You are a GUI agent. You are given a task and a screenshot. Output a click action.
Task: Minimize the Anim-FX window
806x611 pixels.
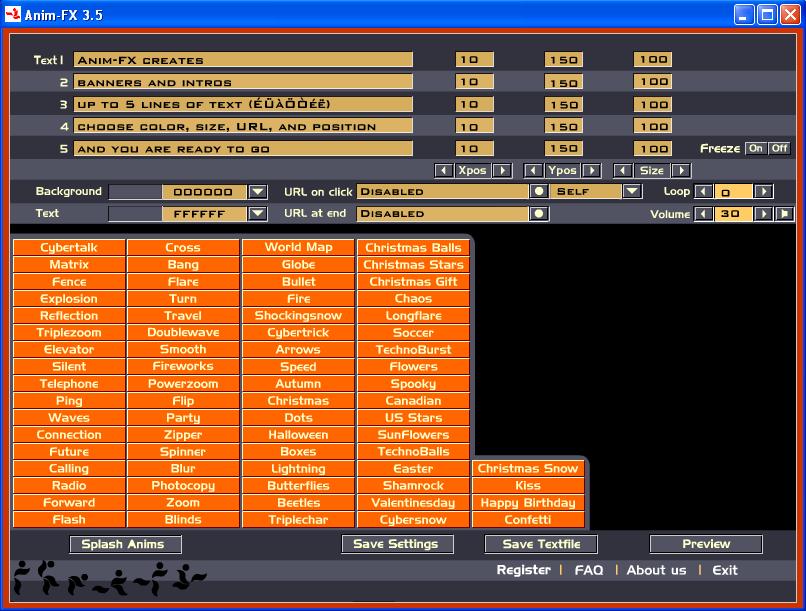pos(744,14)
